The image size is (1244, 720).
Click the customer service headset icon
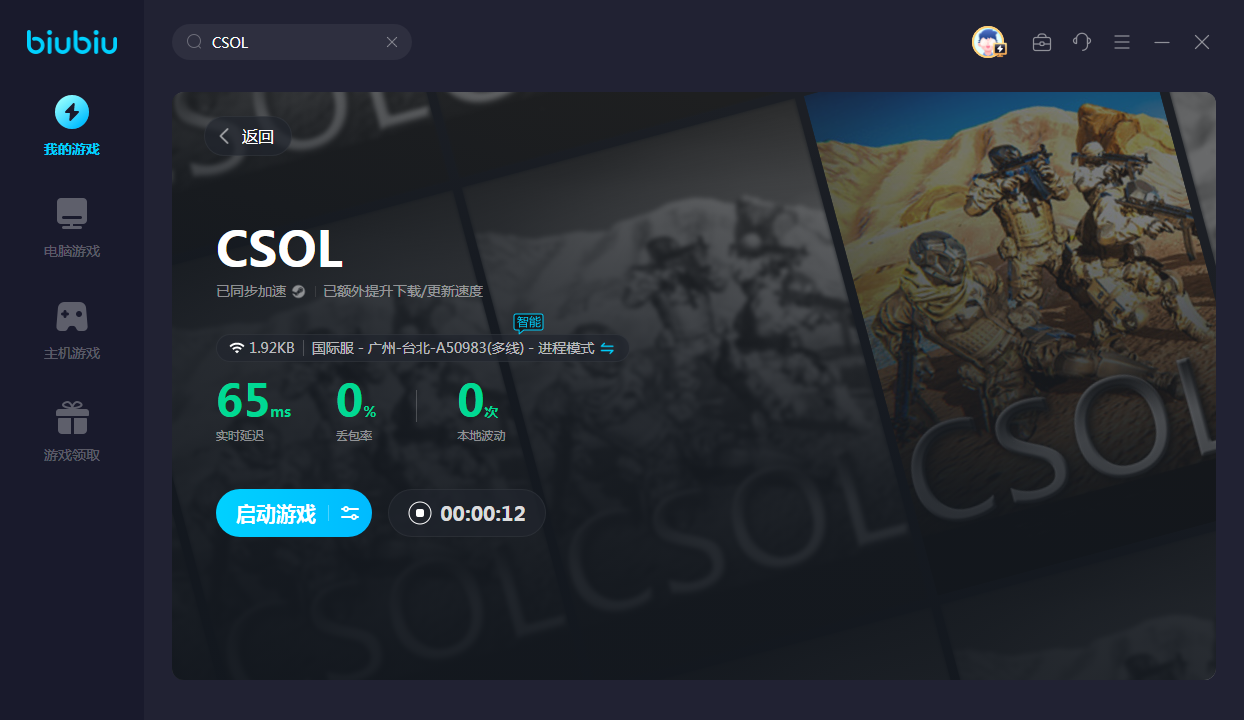pos(1081,42)
